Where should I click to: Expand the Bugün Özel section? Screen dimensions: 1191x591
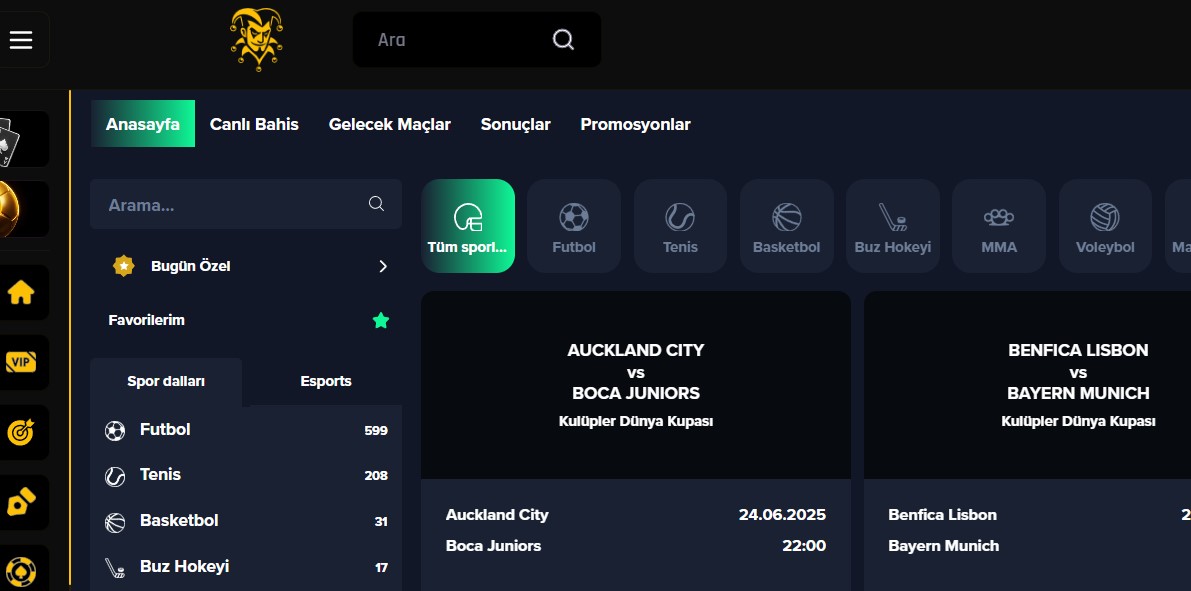tap(382, 266)
